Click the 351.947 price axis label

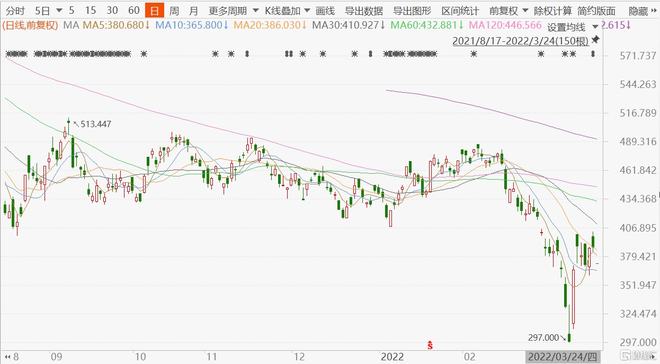638,285
